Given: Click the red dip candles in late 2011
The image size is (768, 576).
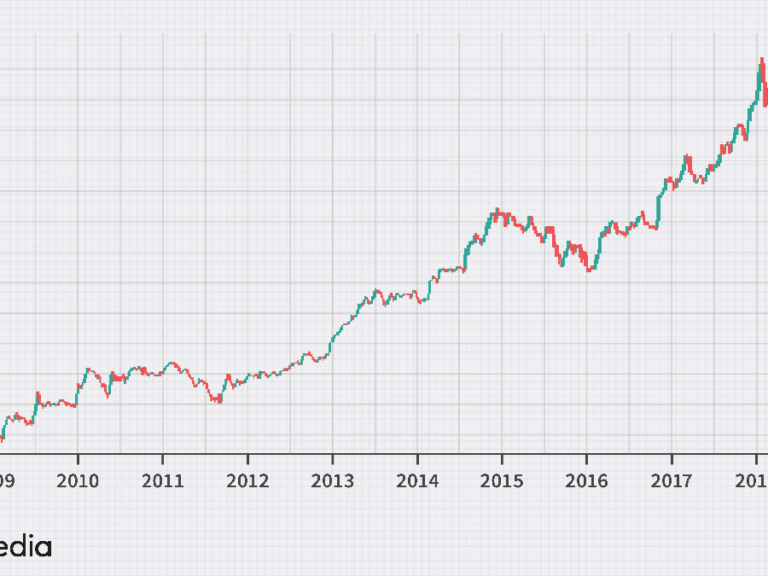Looking at the screenshot, I should pos(215,399).
